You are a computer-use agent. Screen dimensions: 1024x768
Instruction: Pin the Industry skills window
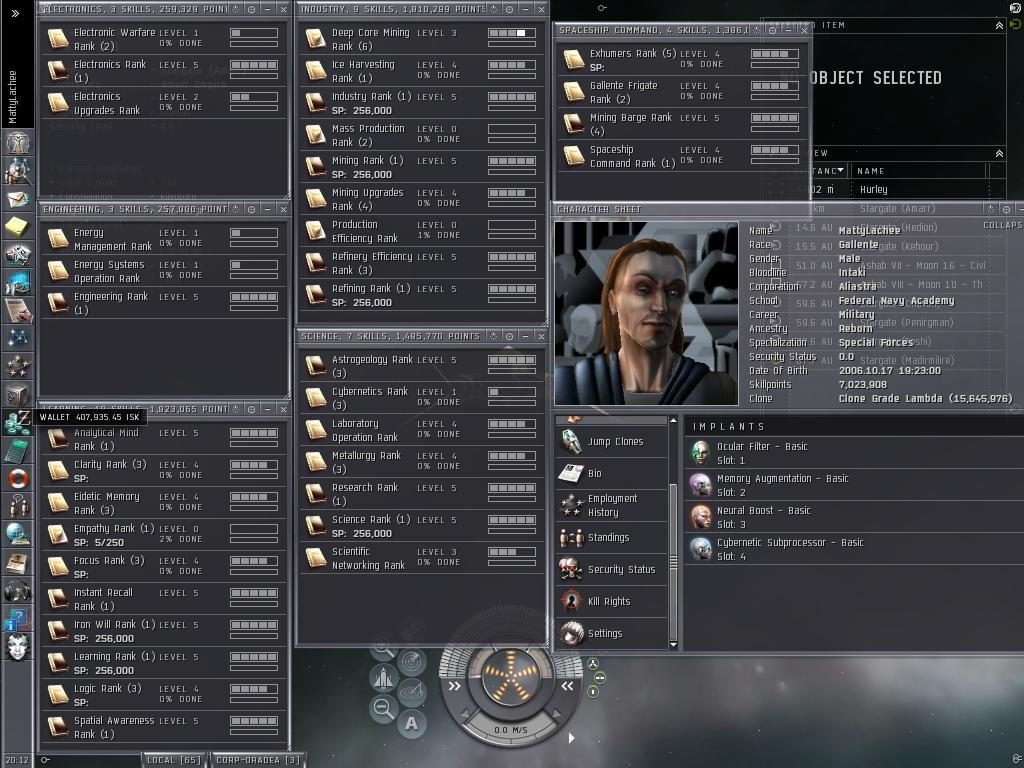[x=509, y=9]
